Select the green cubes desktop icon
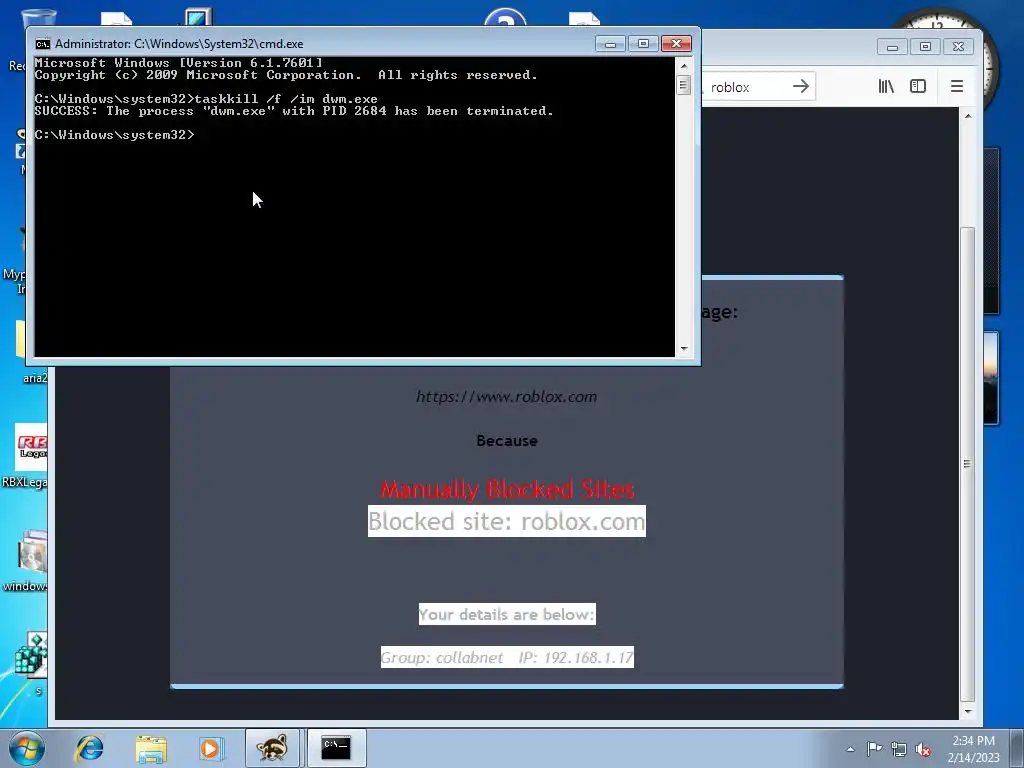 31,663
